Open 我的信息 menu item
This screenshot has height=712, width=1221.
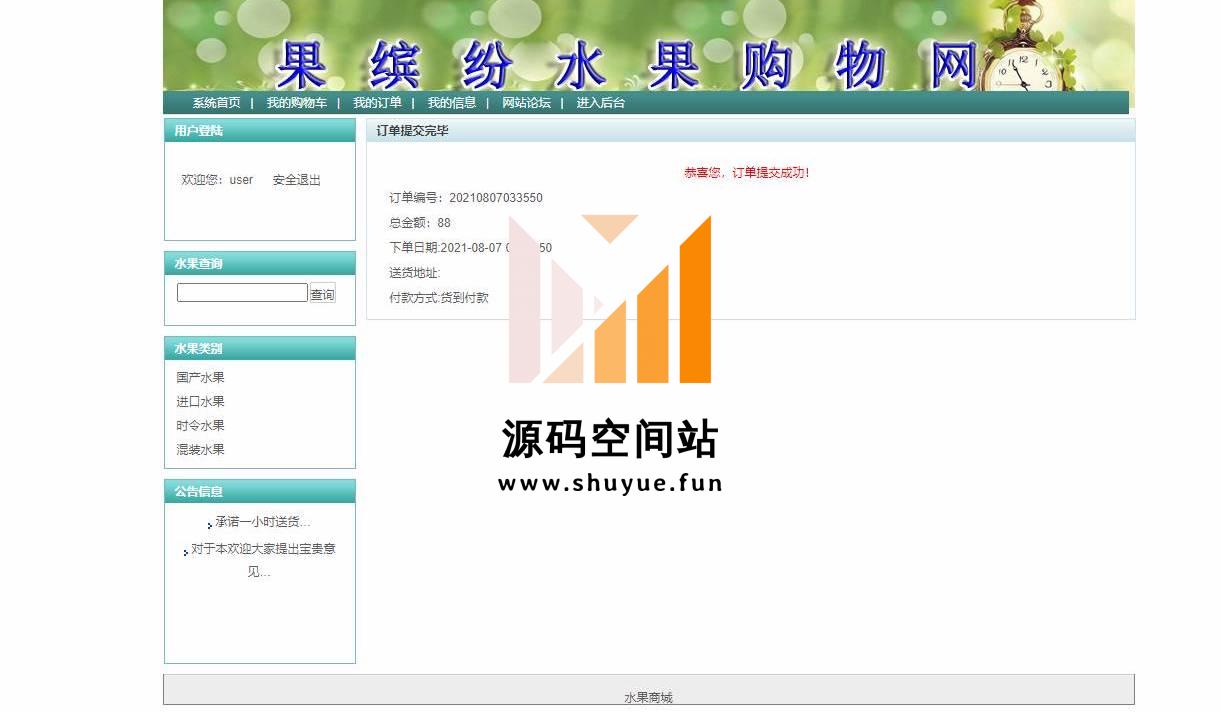pyautogui.click(x=452, y=103)
